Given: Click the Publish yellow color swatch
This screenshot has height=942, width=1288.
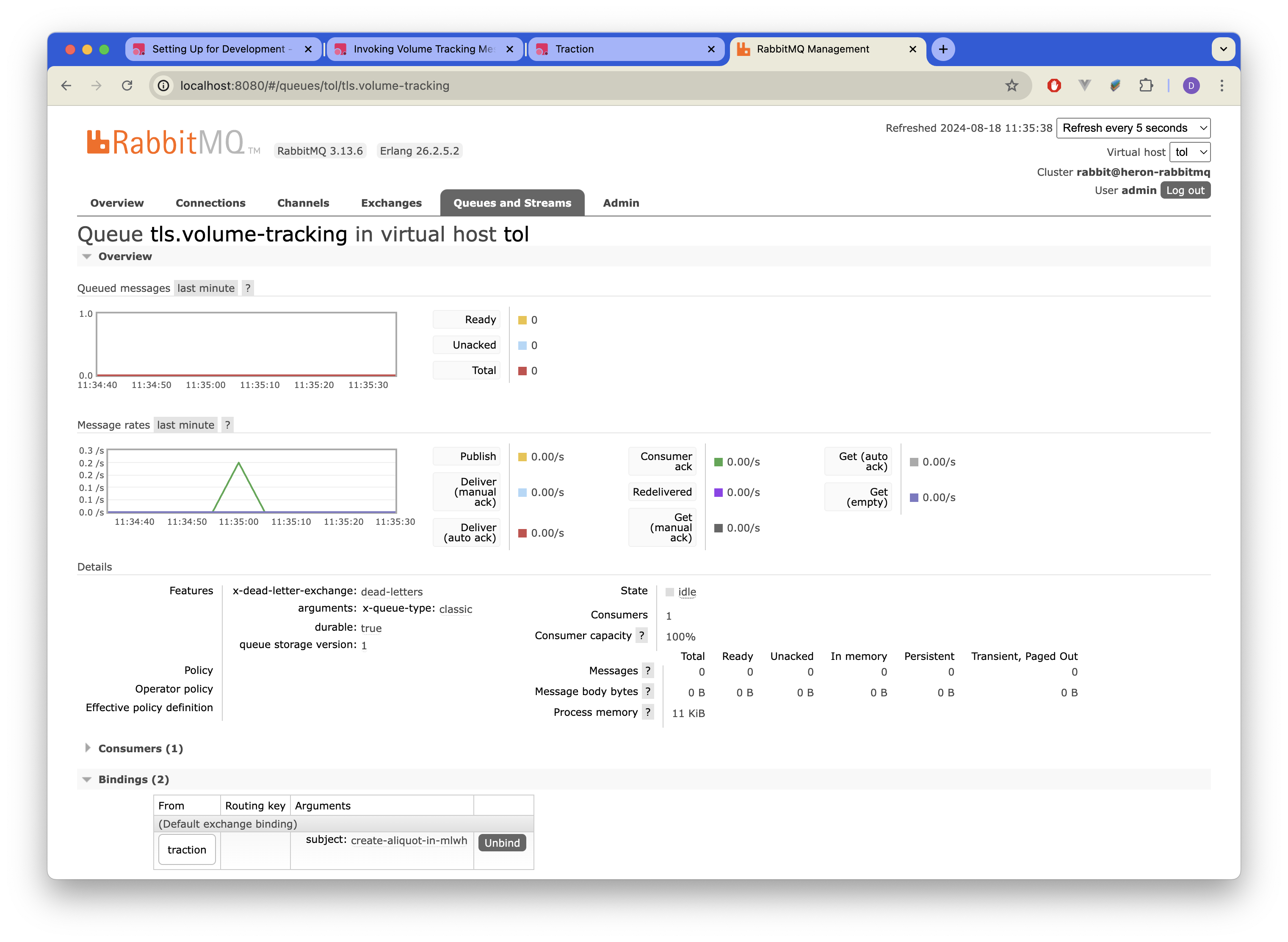Looking at the screenshot, I should tap(522, 457).
